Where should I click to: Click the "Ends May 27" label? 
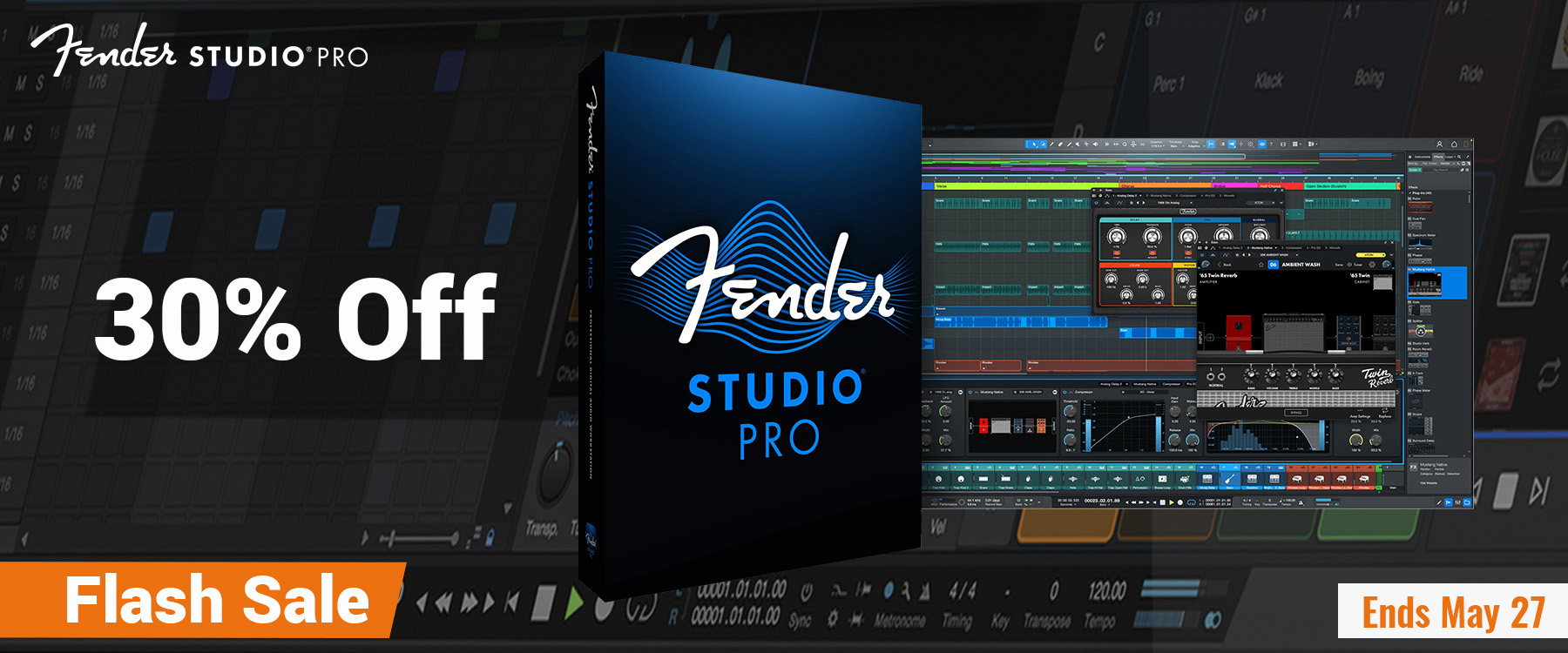(x=1453, y=612)
